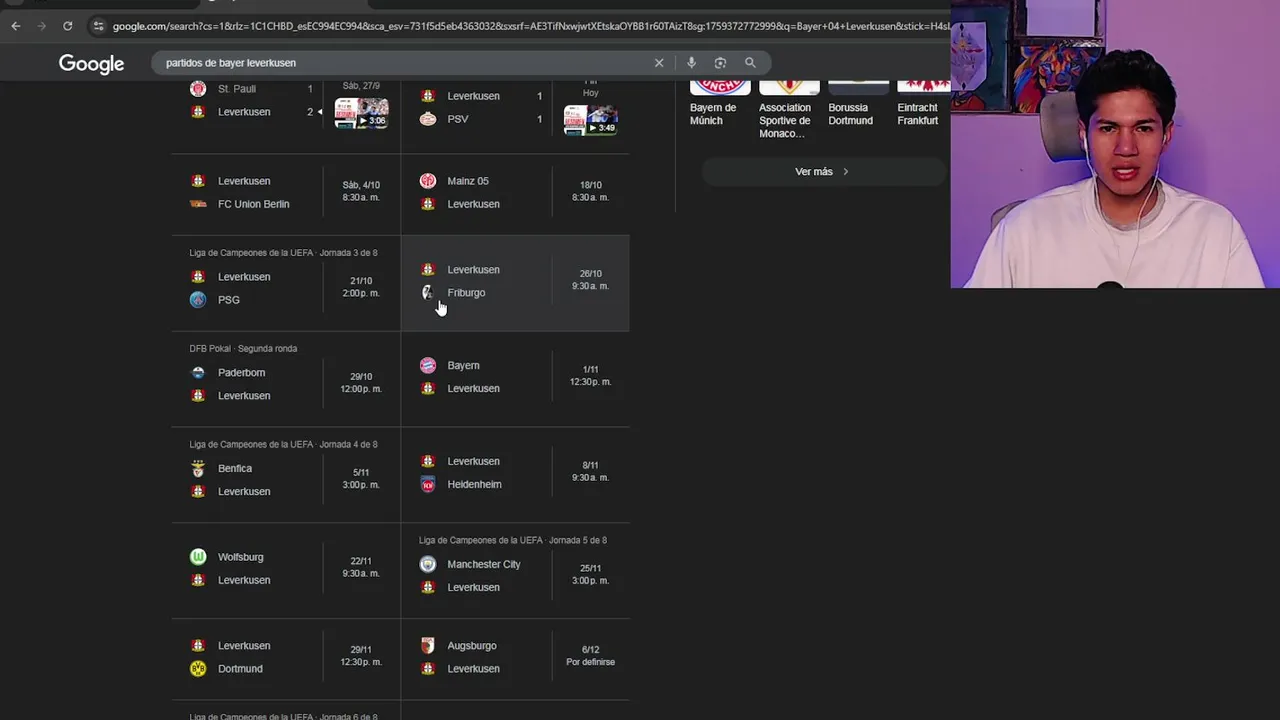
Task: Click 'DFB Pokal · Segunda ronda' label
Action: 243,349
